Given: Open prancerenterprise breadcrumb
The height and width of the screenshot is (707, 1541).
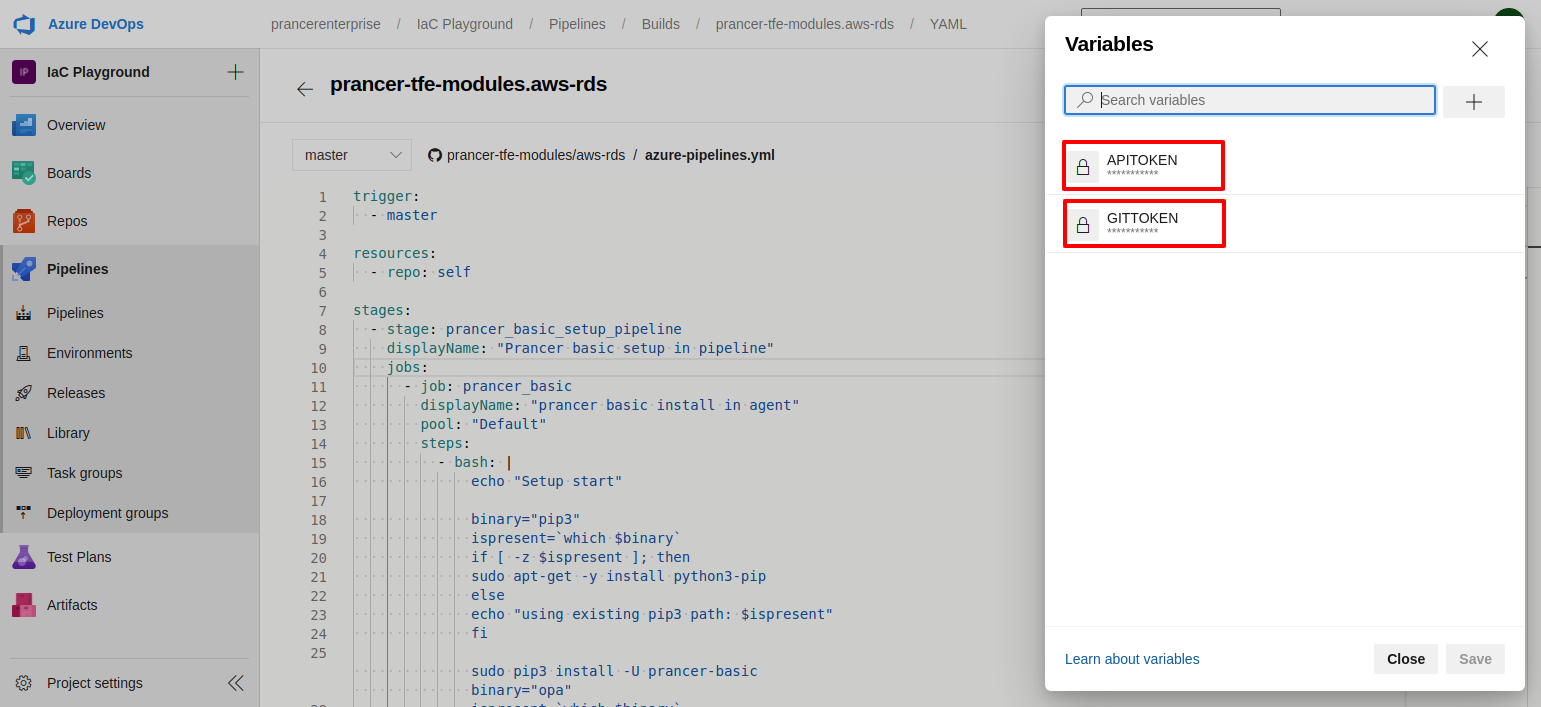Looking at the screenshot, I should [x=326, y=24].
